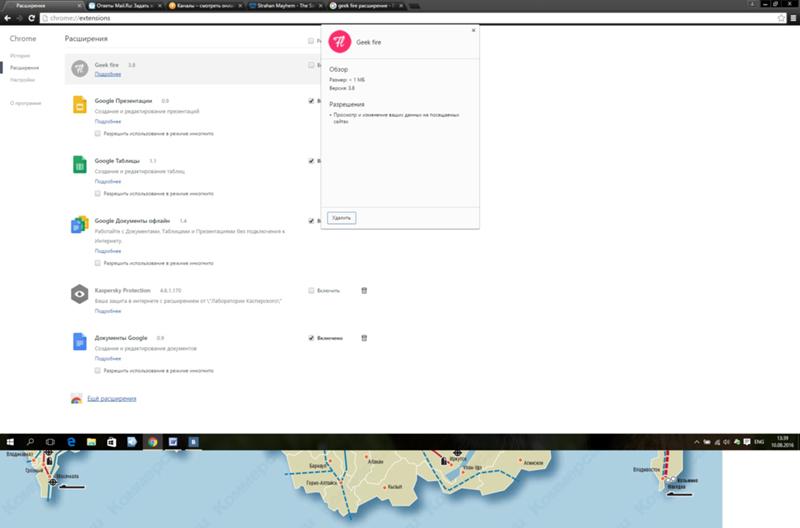Open Подробнее link for Документы Google

tap(108, 358)
